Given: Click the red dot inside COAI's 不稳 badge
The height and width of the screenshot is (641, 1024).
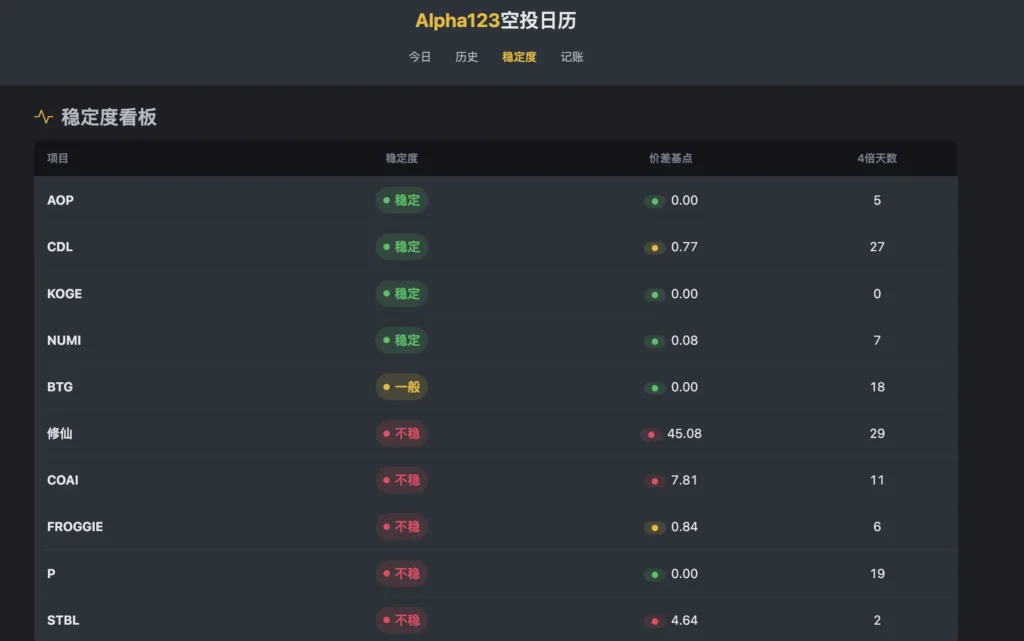Looking at the screenshot, I should tap(386, 480).
